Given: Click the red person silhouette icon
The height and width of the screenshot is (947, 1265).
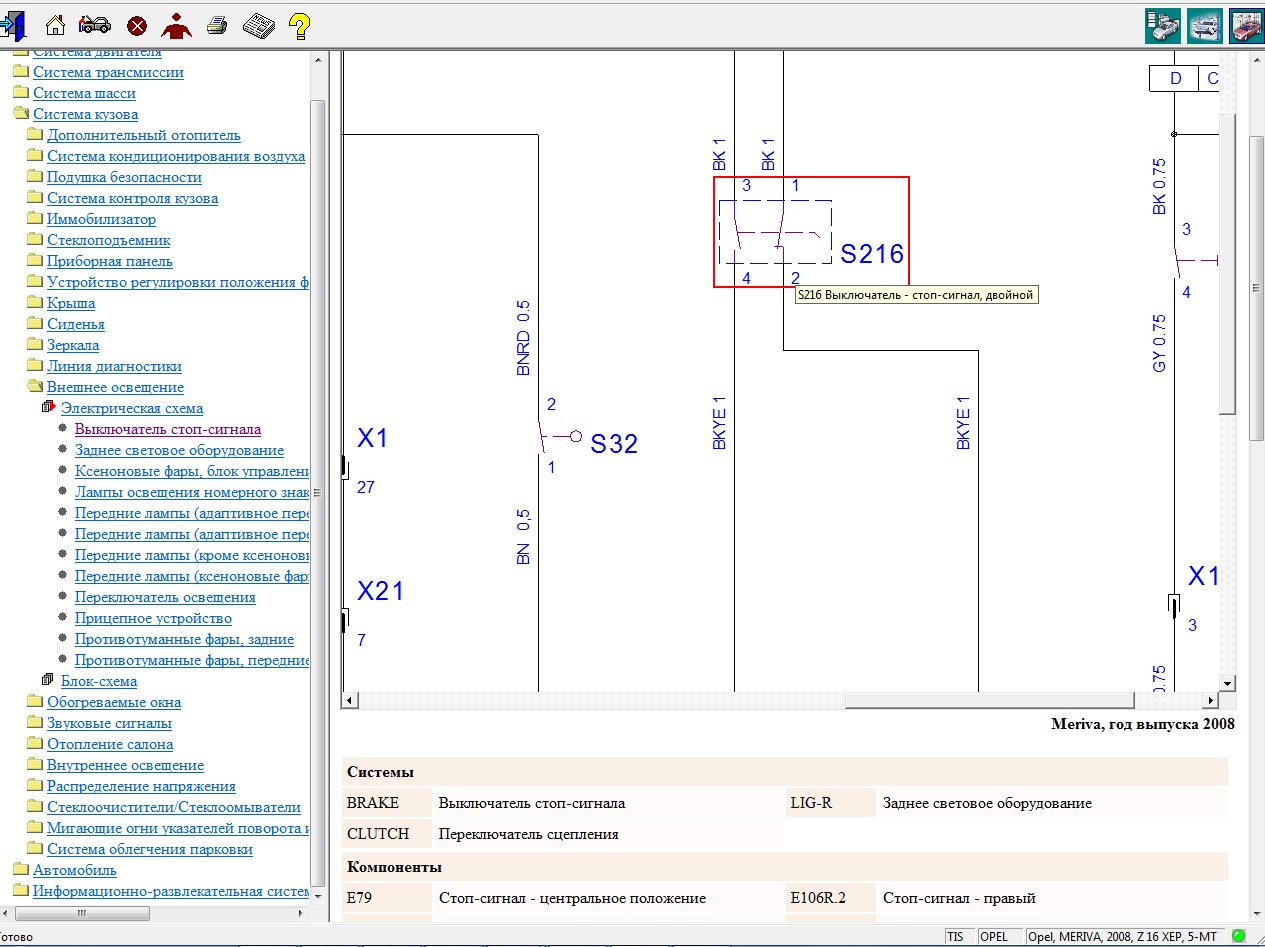Looking at the screenshot, I should [x=177, y=25].
